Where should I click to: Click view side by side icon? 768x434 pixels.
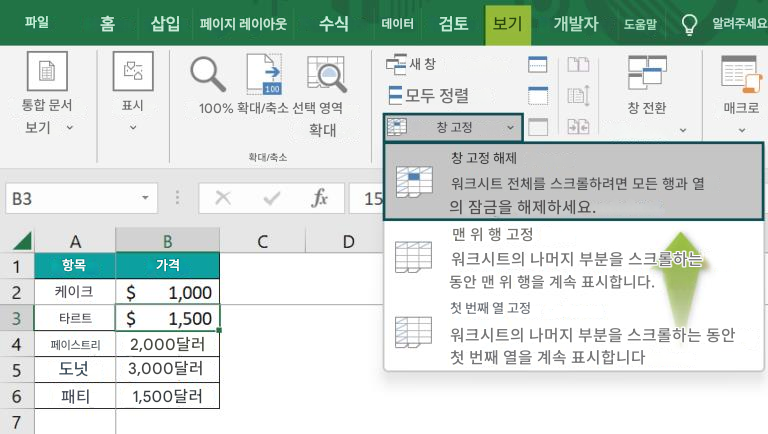click(x=578, y=64)
